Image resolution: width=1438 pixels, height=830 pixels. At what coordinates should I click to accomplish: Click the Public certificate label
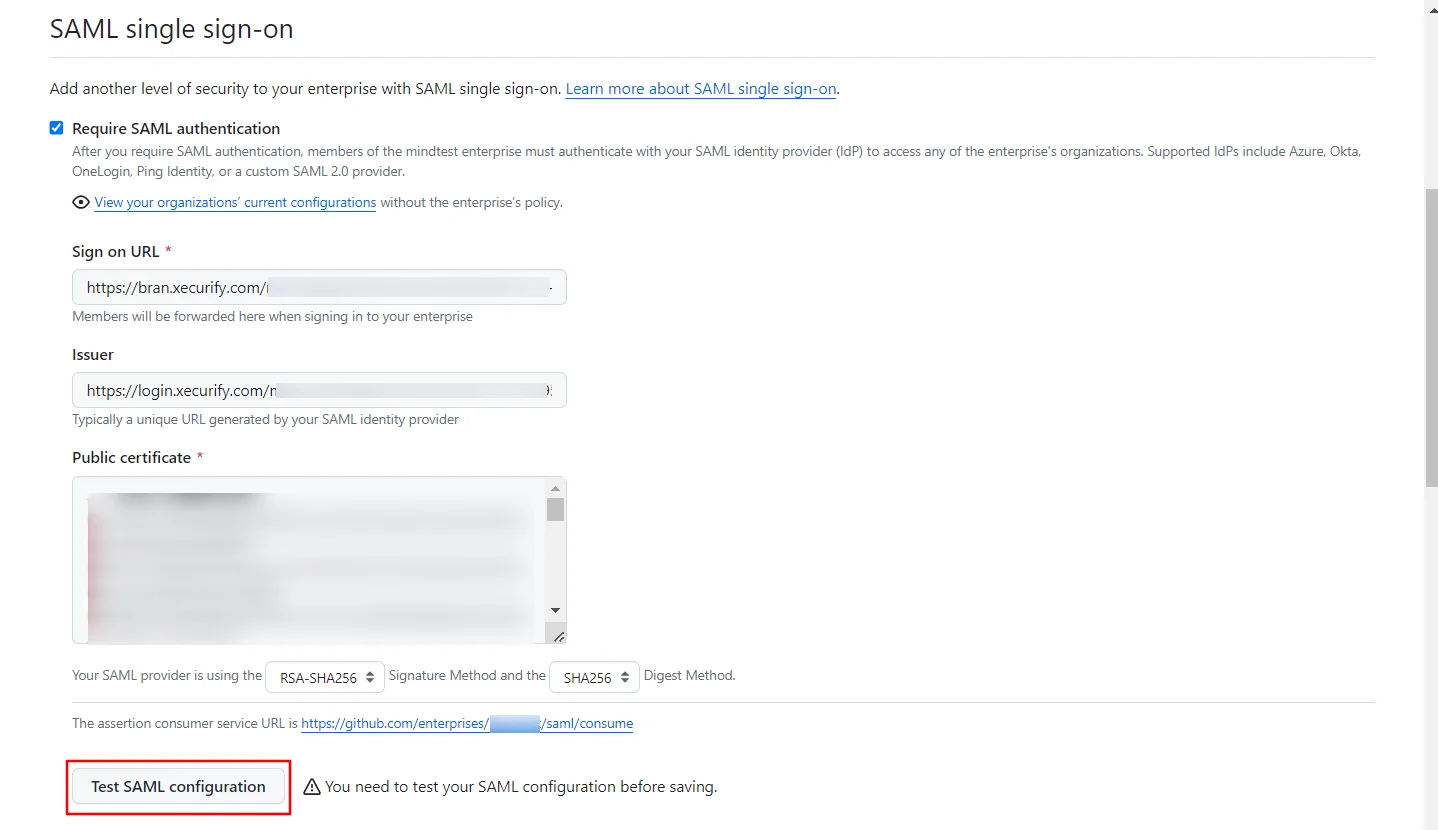(x=131, y=457)
